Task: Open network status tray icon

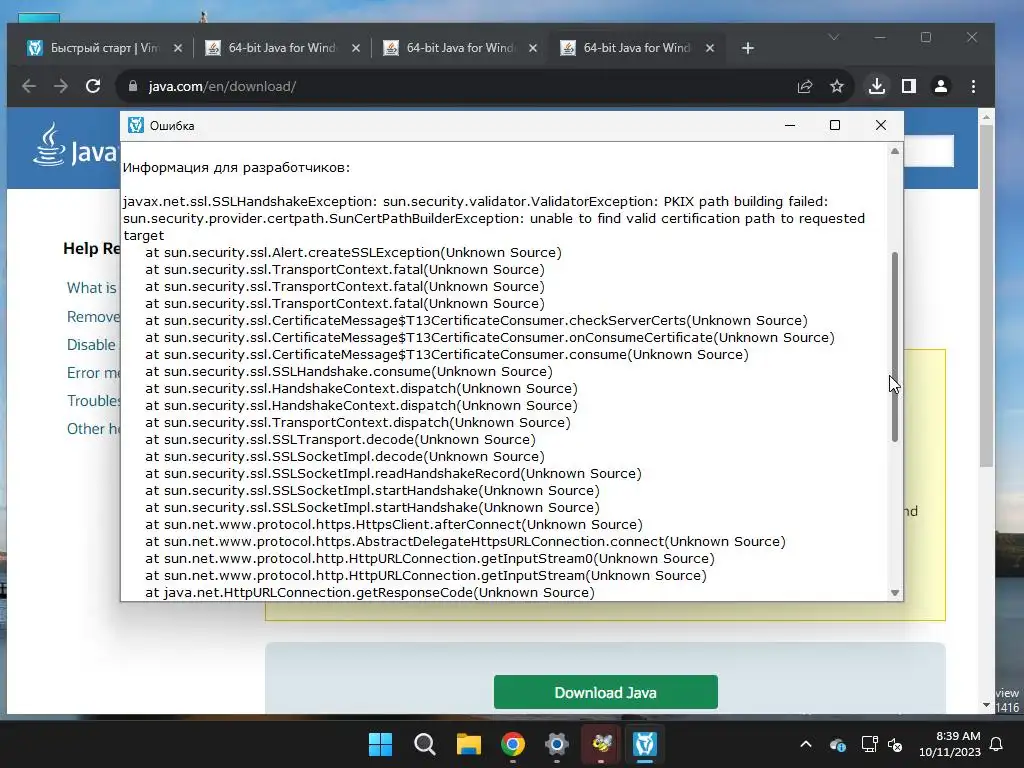Action: [869, 744]
